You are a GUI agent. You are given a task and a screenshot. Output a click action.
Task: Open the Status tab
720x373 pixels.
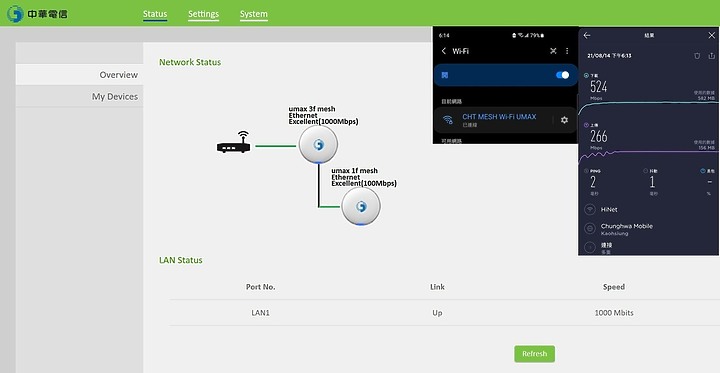point(155,14)
